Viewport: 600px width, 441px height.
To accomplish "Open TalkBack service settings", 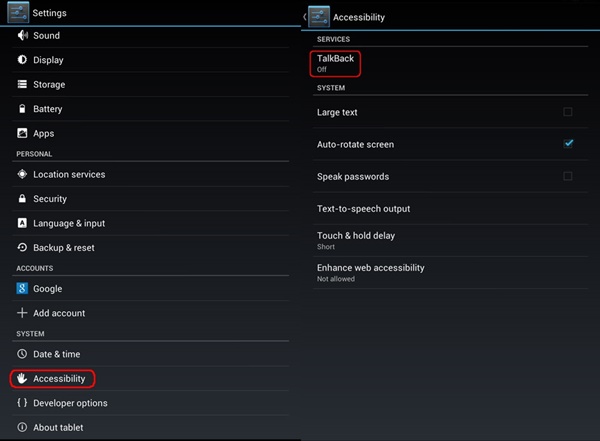I will click(450, 64).
